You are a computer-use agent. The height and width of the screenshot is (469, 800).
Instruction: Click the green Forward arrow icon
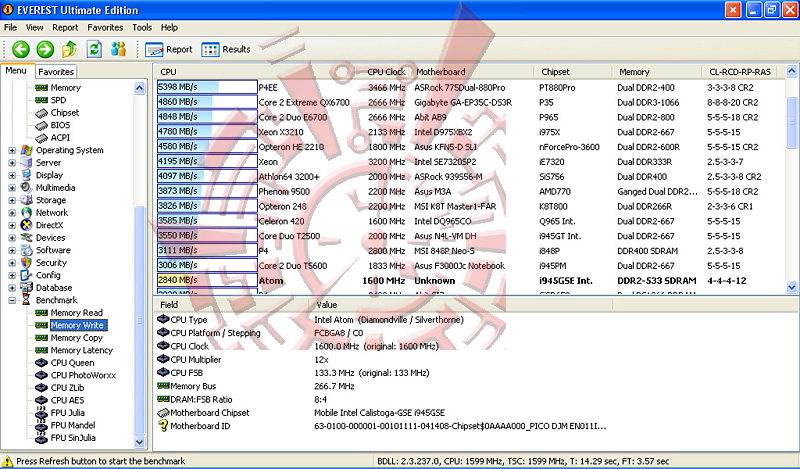pyautogui.click(x=45, y=49)
